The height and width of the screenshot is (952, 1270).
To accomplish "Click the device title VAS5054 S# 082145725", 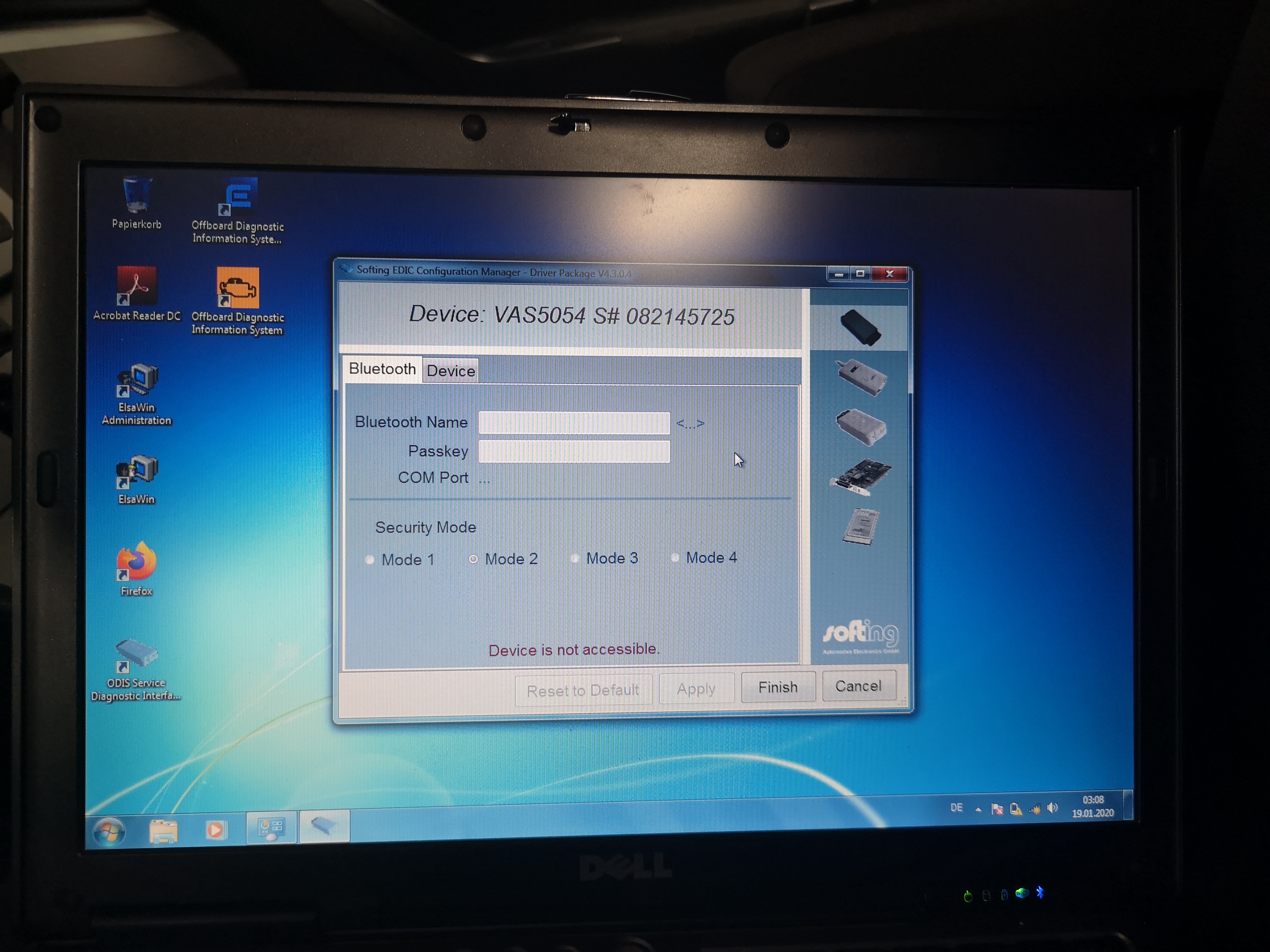I will [571, 315].
